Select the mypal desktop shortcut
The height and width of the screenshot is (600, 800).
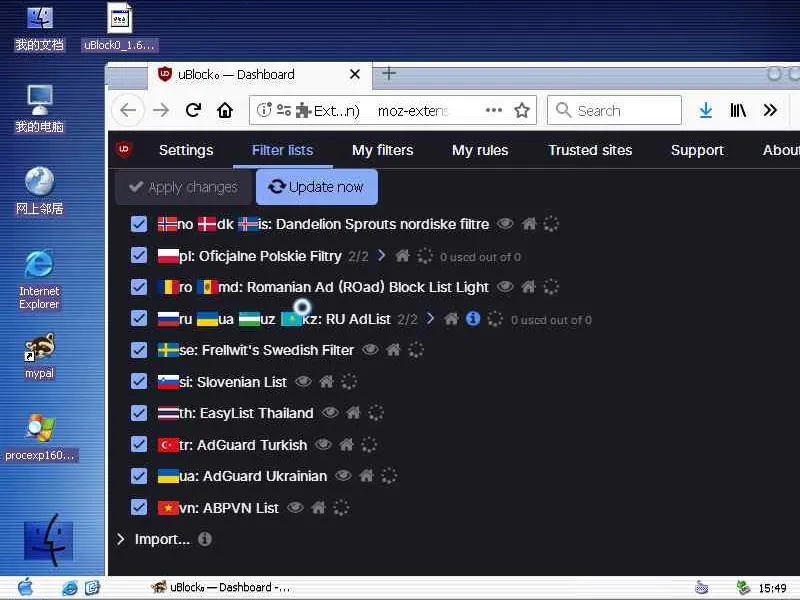tap(39, 356)
